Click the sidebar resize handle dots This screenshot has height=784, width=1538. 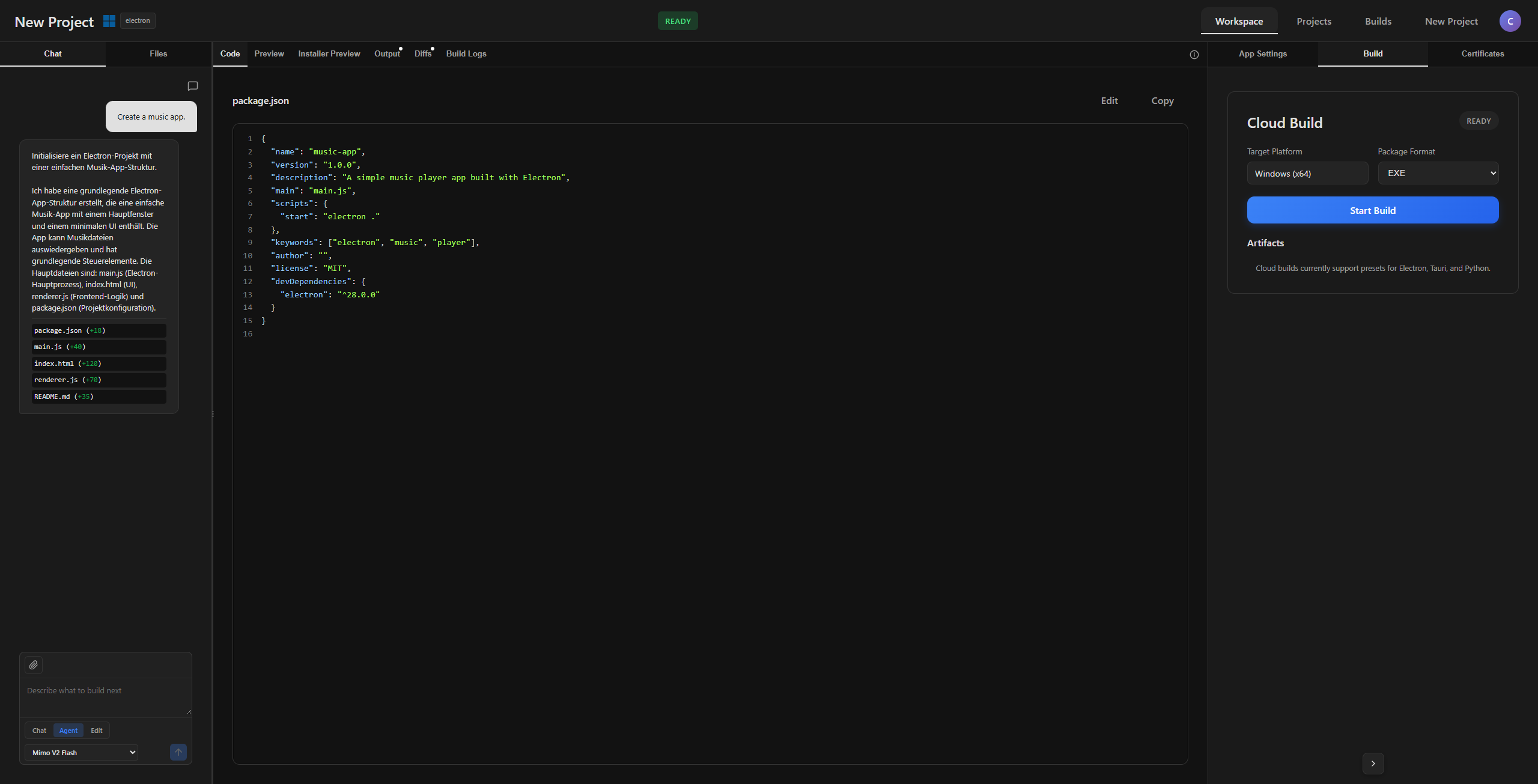pos(213,414)
